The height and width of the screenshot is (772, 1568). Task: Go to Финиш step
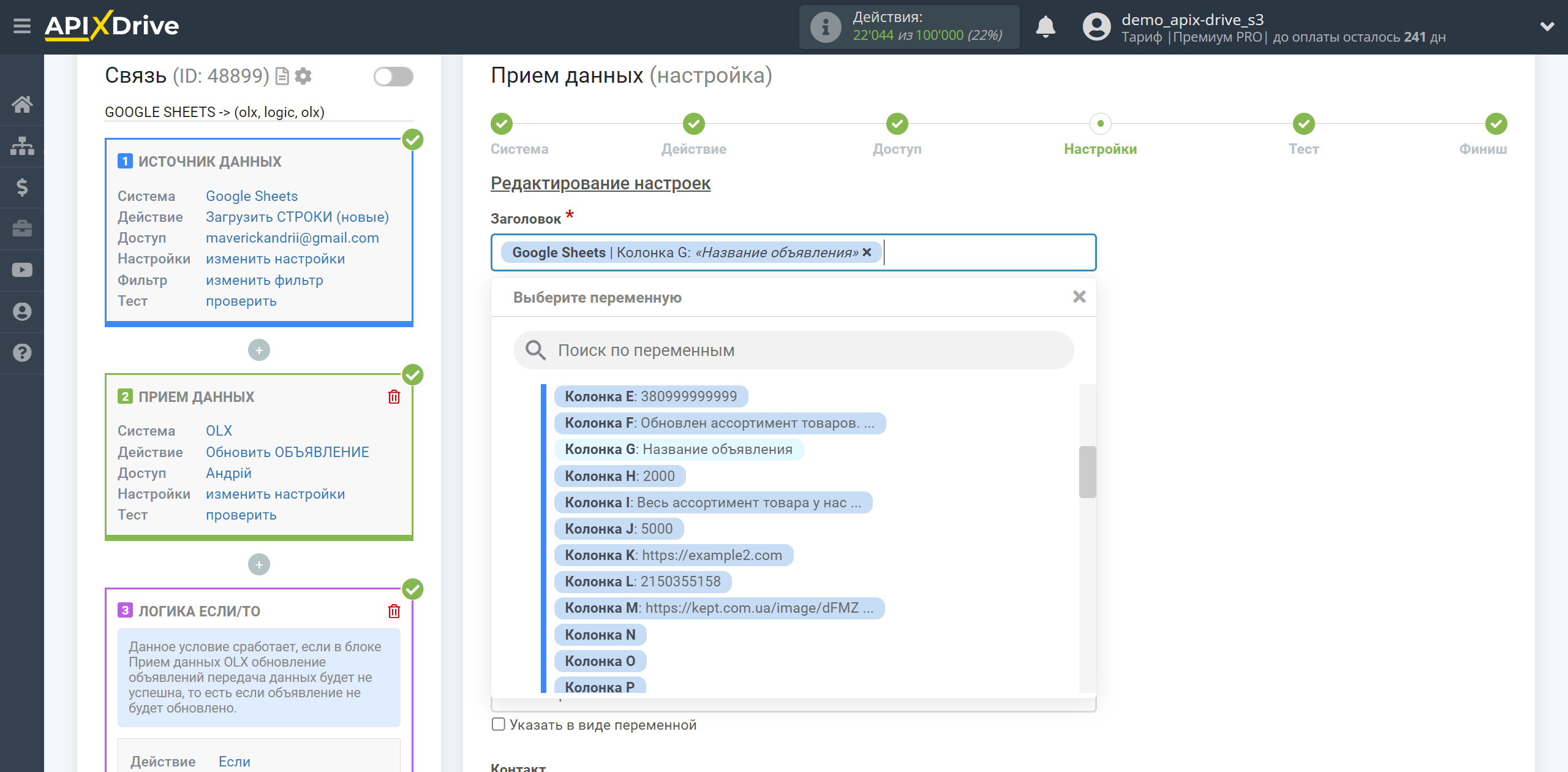point(1496,124)
